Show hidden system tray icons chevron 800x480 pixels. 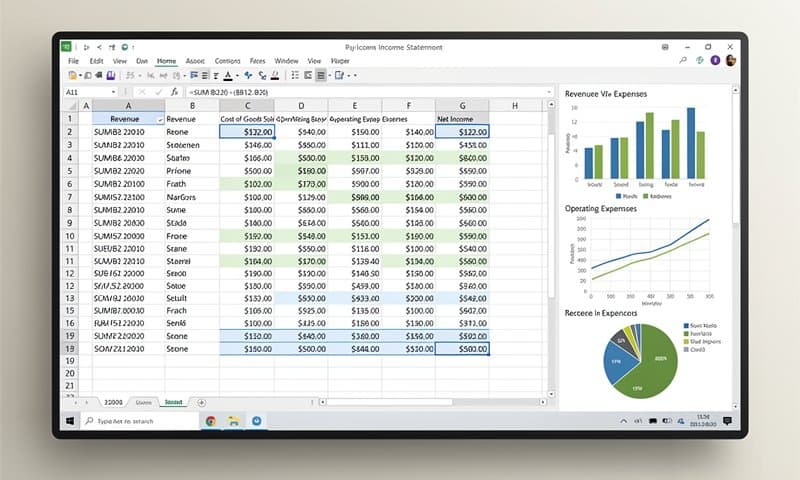[623, 421]
